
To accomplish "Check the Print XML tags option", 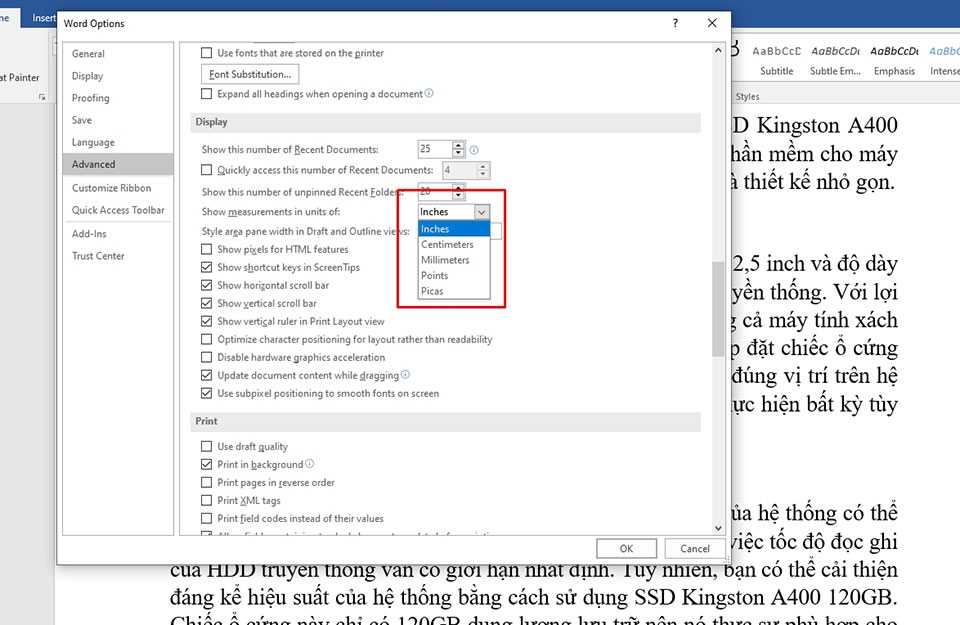I will (x=204, y=500).
